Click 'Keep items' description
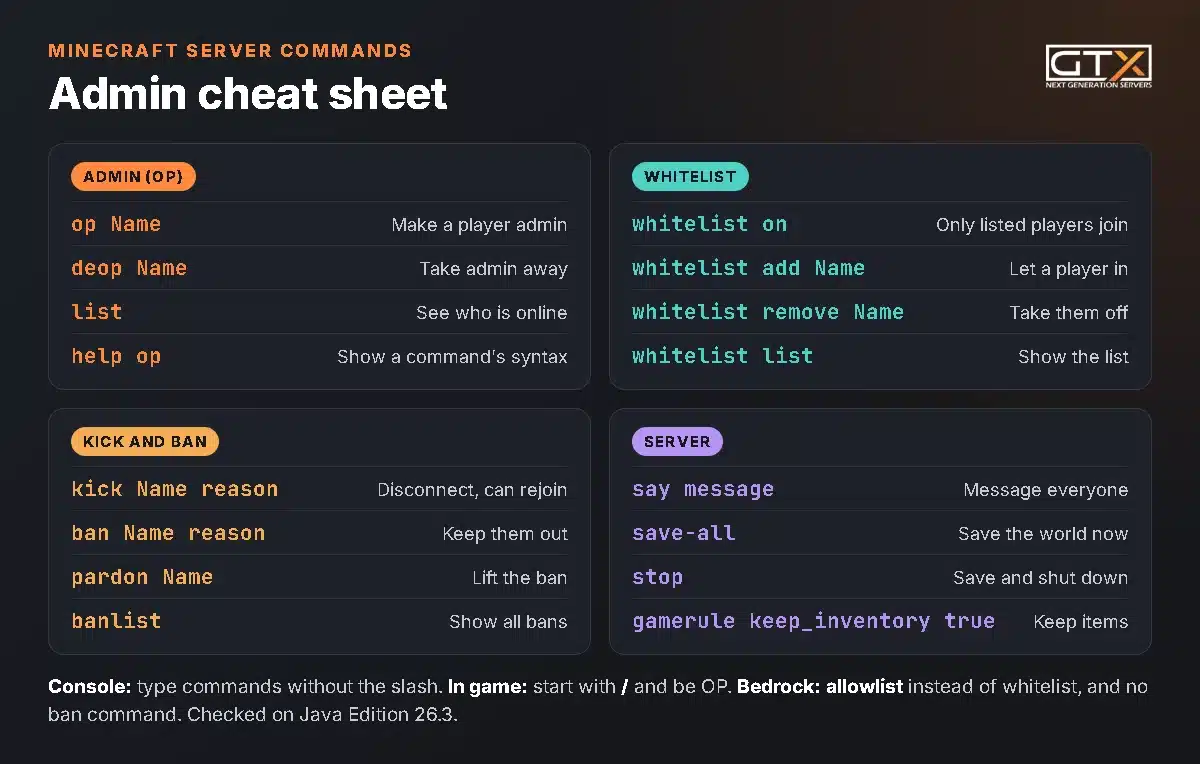Viewport: 1200px width, 764px height. 1081,622
